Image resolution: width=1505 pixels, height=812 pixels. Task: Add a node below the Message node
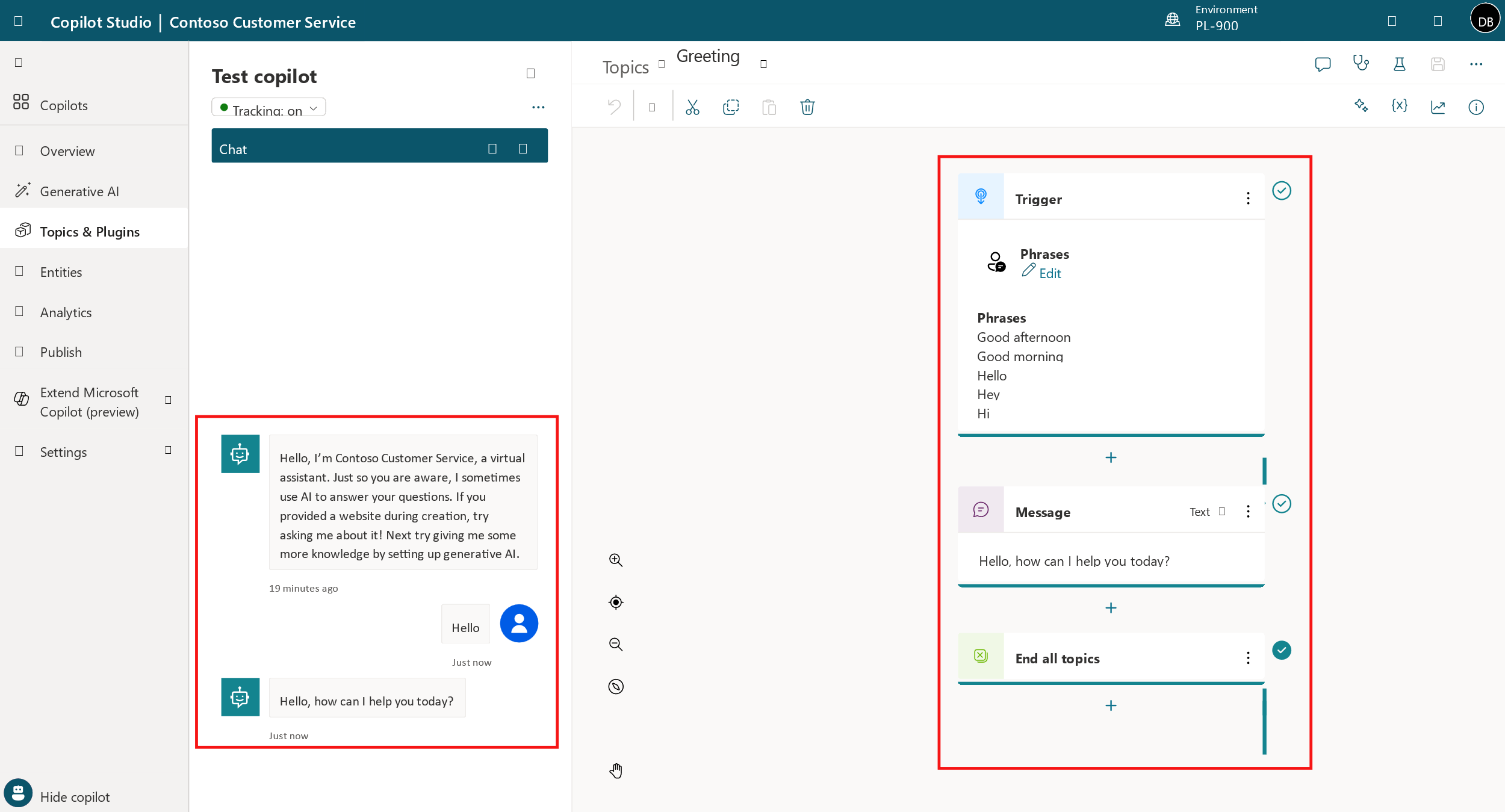(x=1111, y=609)
